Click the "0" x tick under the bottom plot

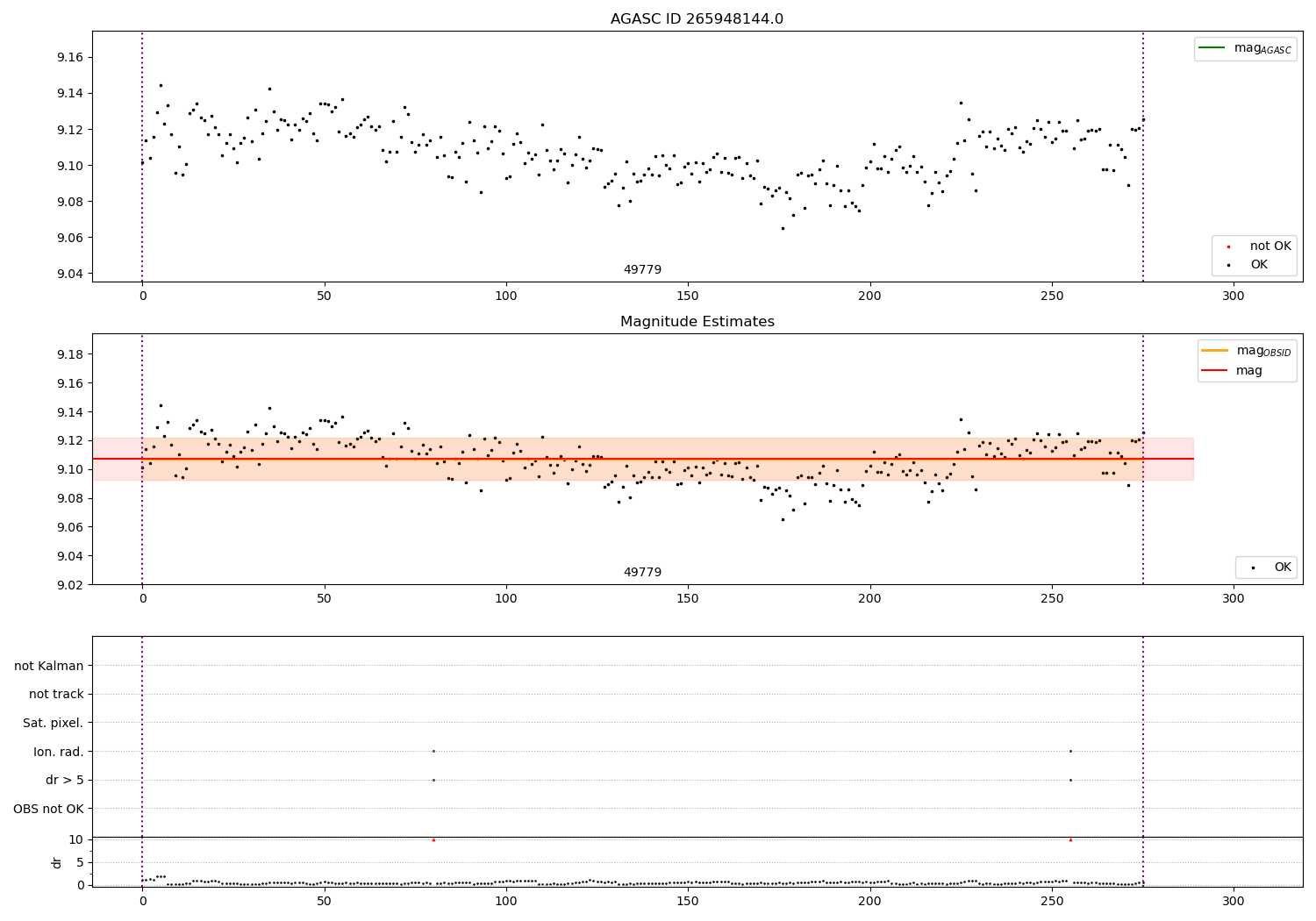(142, 901)
